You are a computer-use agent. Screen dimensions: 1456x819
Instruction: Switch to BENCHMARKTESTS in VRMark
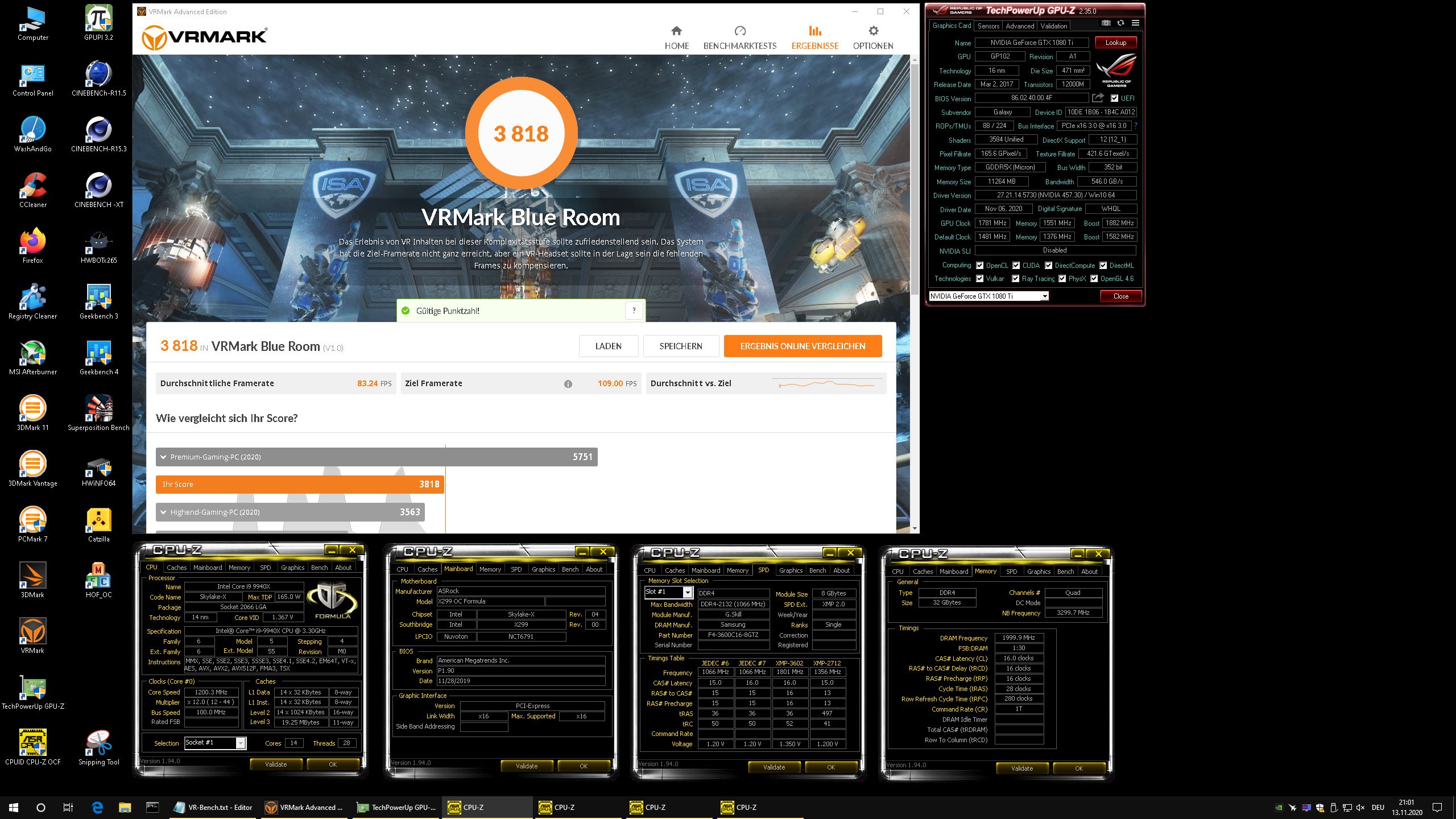coord(739,38)
